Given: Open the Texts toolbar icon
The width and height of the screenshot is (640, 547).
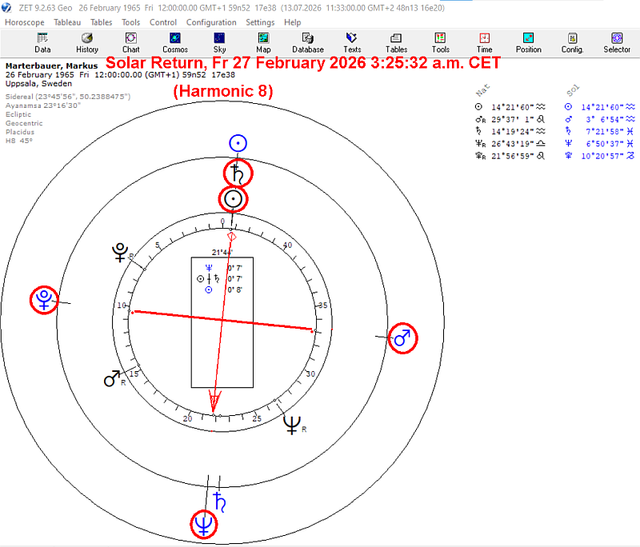Looking at the screenshot, I should 352,43.
